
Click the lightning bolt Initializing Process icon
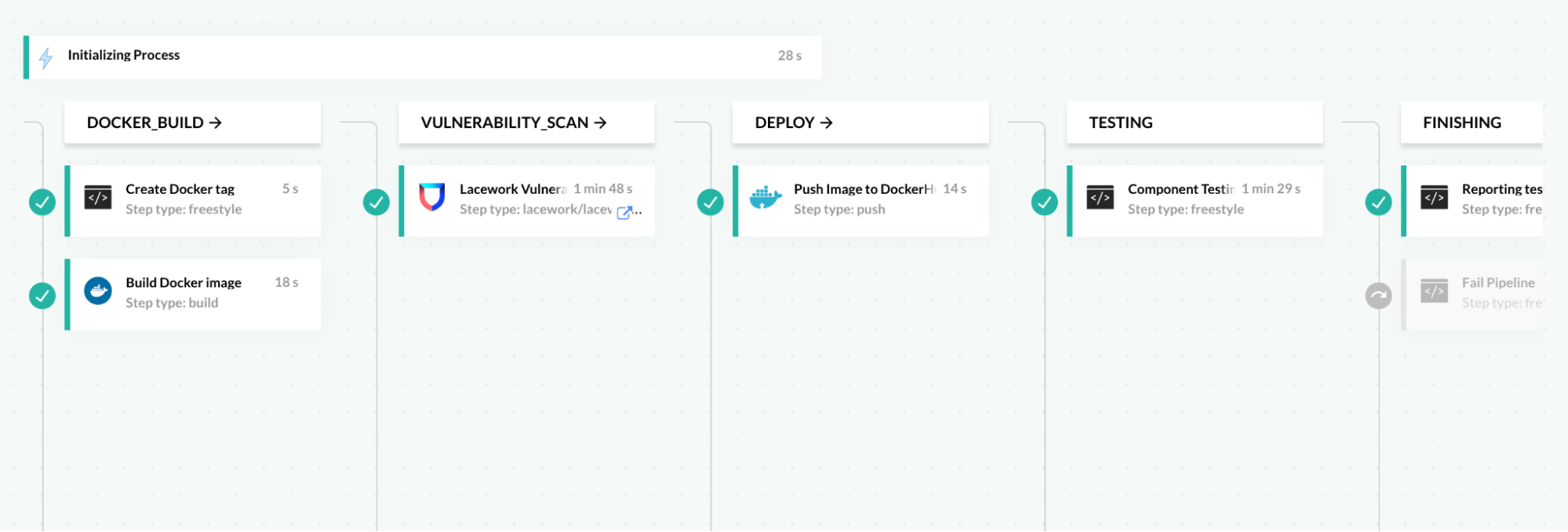click(45, 57)
